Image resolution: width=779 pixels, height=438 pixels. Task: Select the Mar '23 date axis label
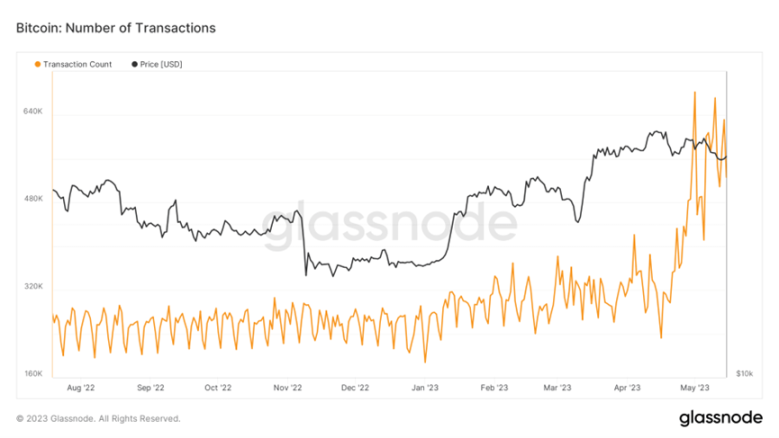(x=557, y=387)
